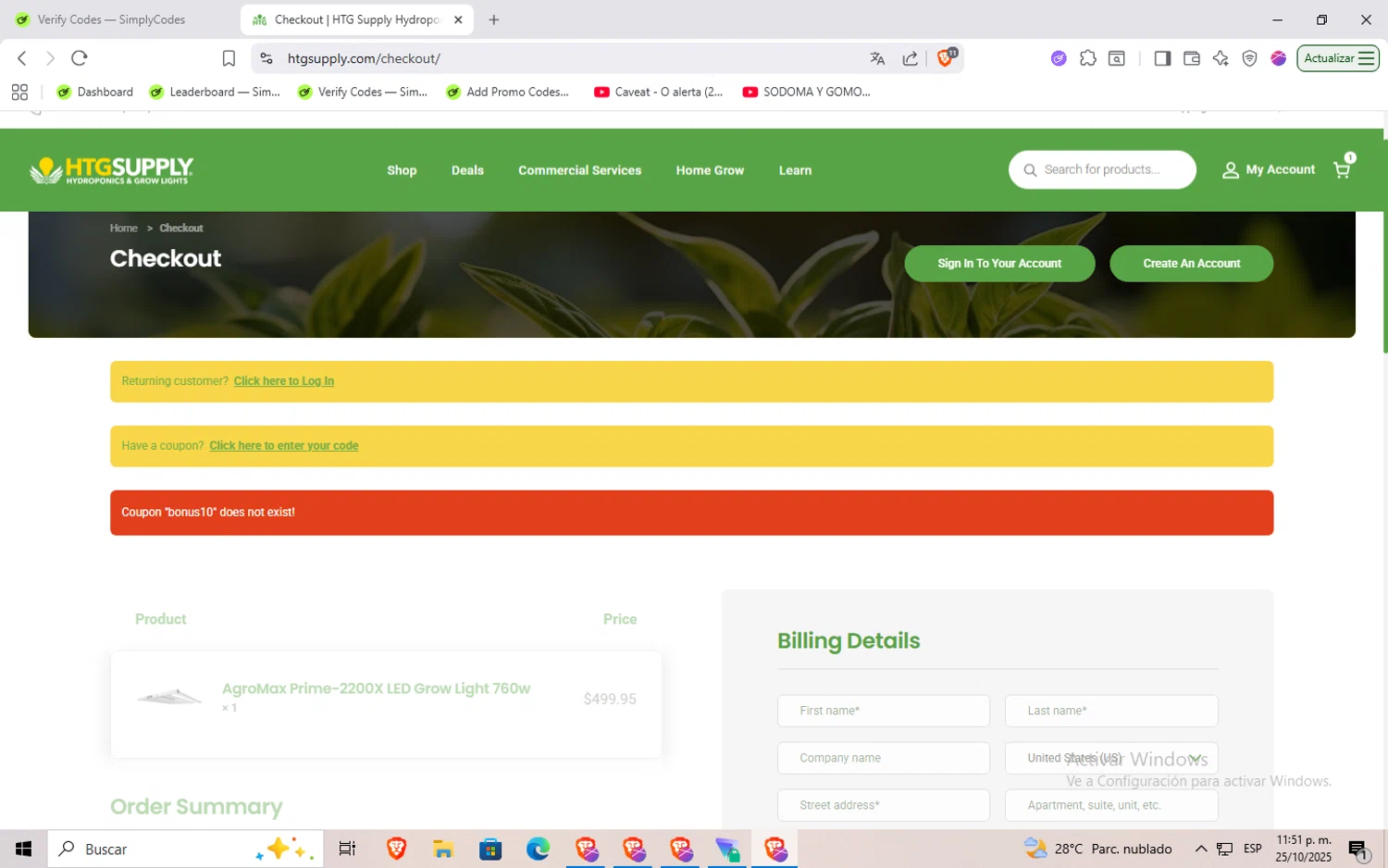Image resolution: width=1388 pixels, height=868 pixels.
Task: Click the Home breadcrumb link
Action: (124, 228)
